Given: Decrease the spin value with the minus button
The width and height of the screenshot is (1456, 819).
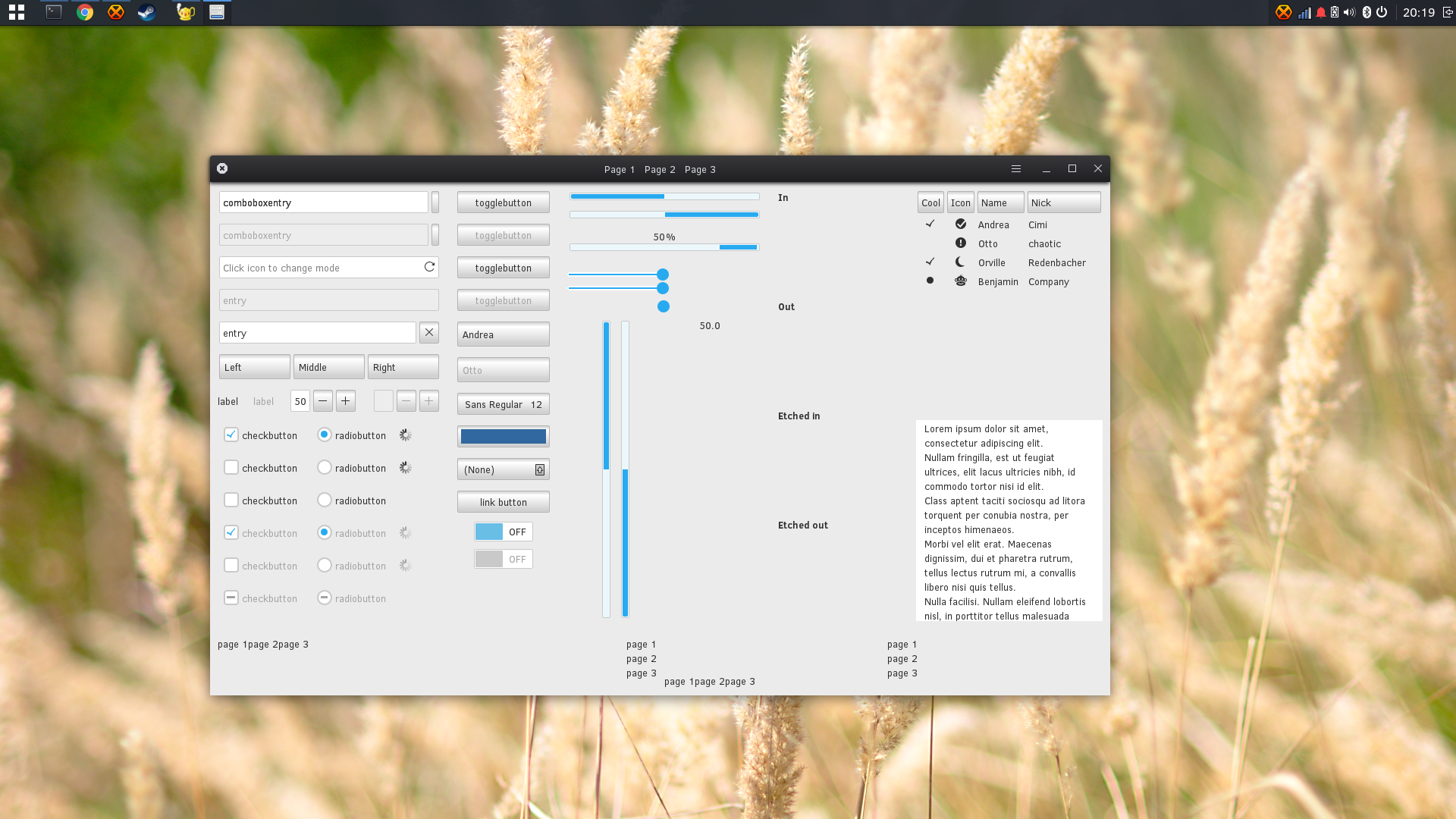Looking at the screenshot, I should click(x=323, y=401).
